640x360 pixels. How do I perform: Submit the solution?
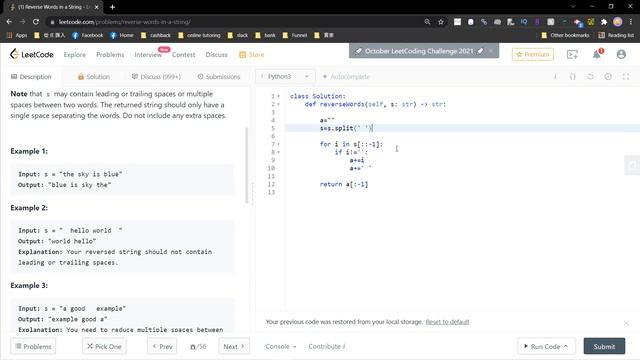click(604, 346)
